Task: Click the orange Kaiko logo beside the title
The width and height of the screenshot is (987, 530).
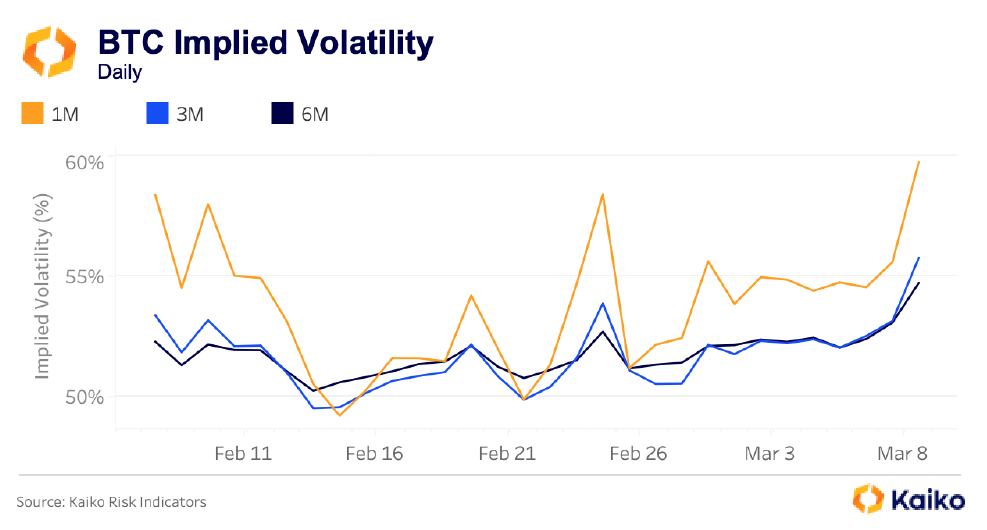Action: (x=49, y=51)
